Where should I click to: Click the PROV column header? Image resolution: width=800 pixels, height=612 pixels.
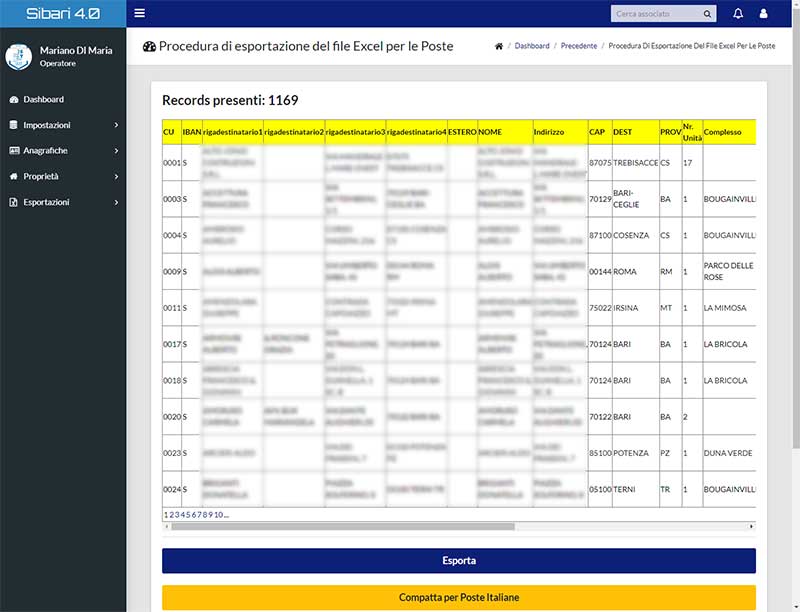pyautogui.click(x=670, y=132)
